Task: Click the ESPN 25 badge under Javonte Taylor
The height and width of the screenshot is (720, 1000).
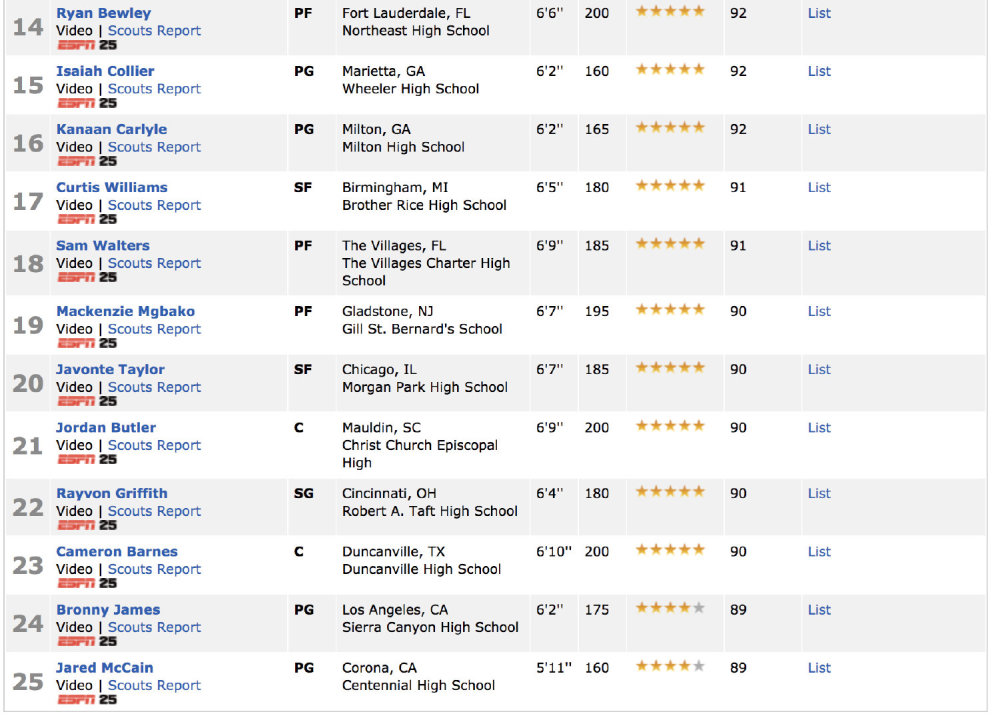Action: [87, 400]
